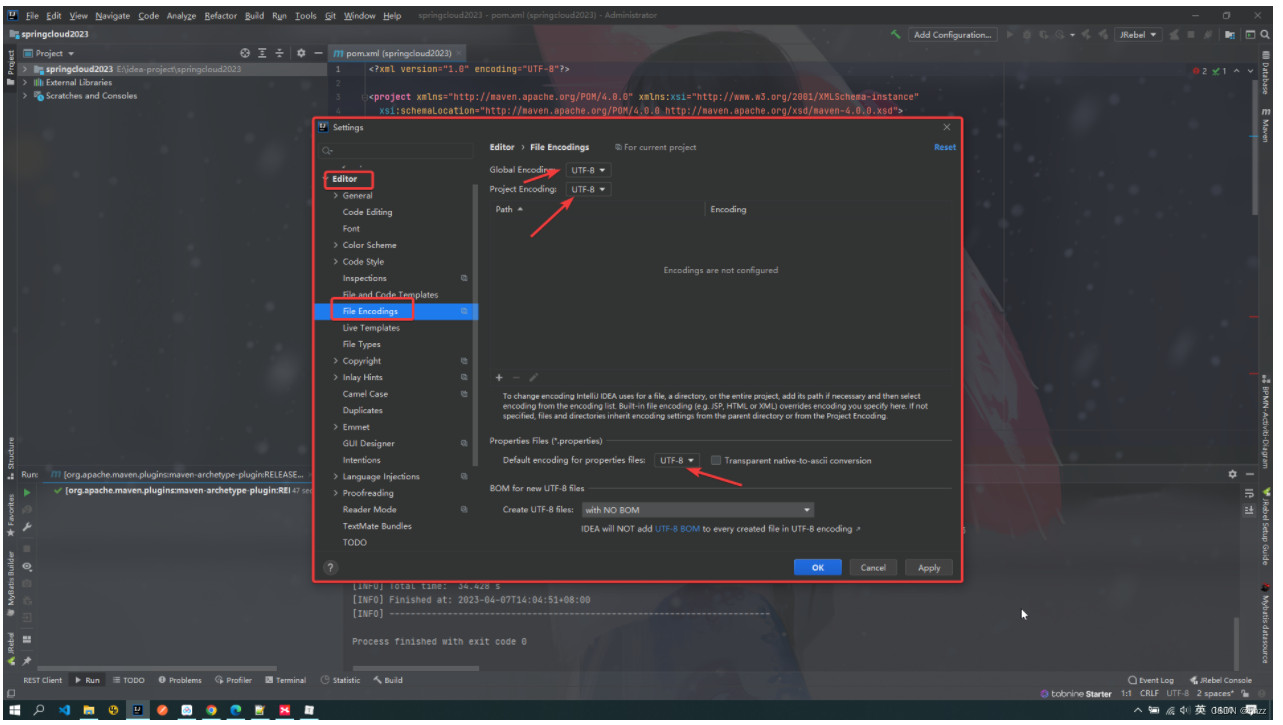Select Code Editing in settings tree

(x=367, y=212)
